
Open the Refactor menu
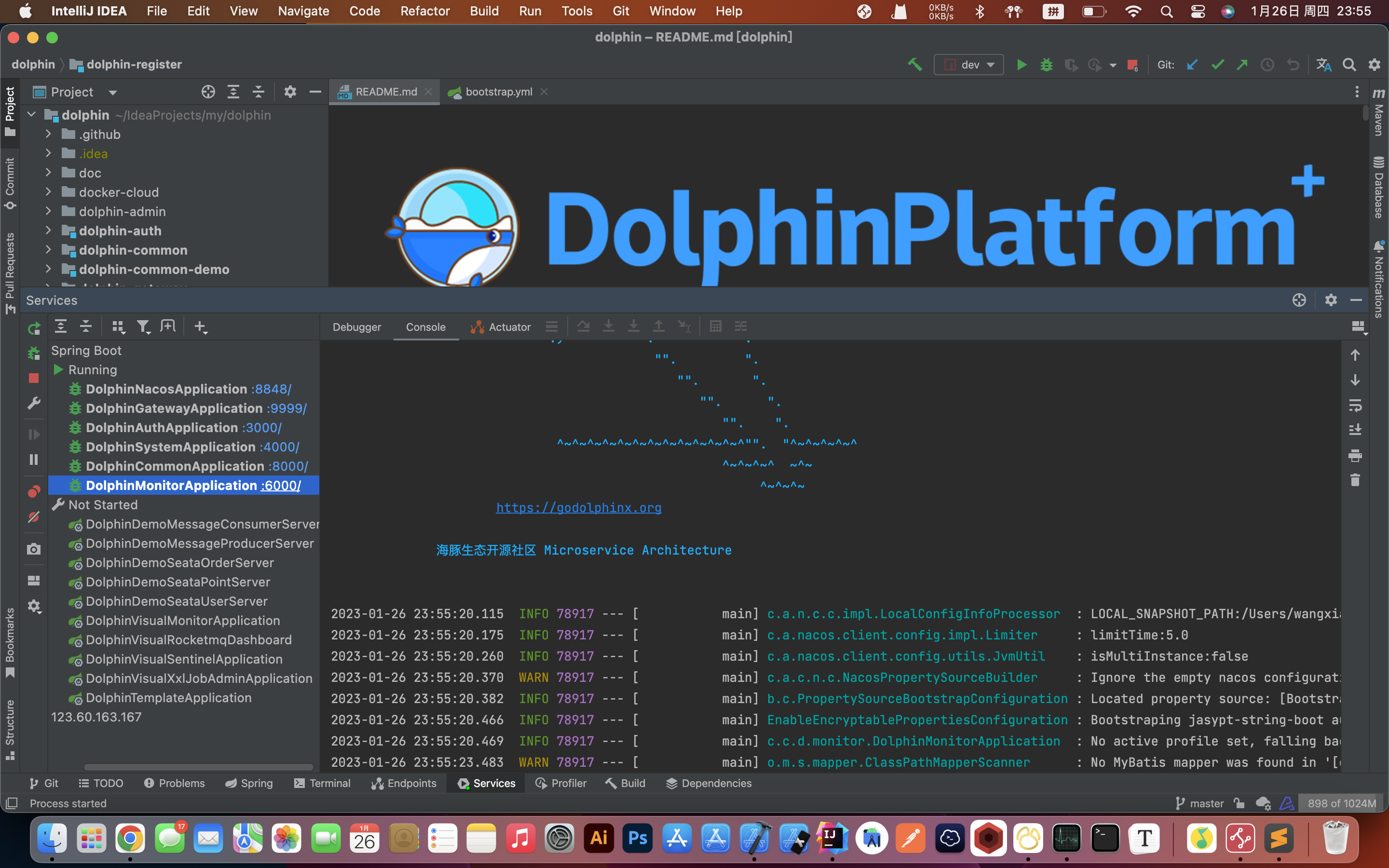point(425,11)
